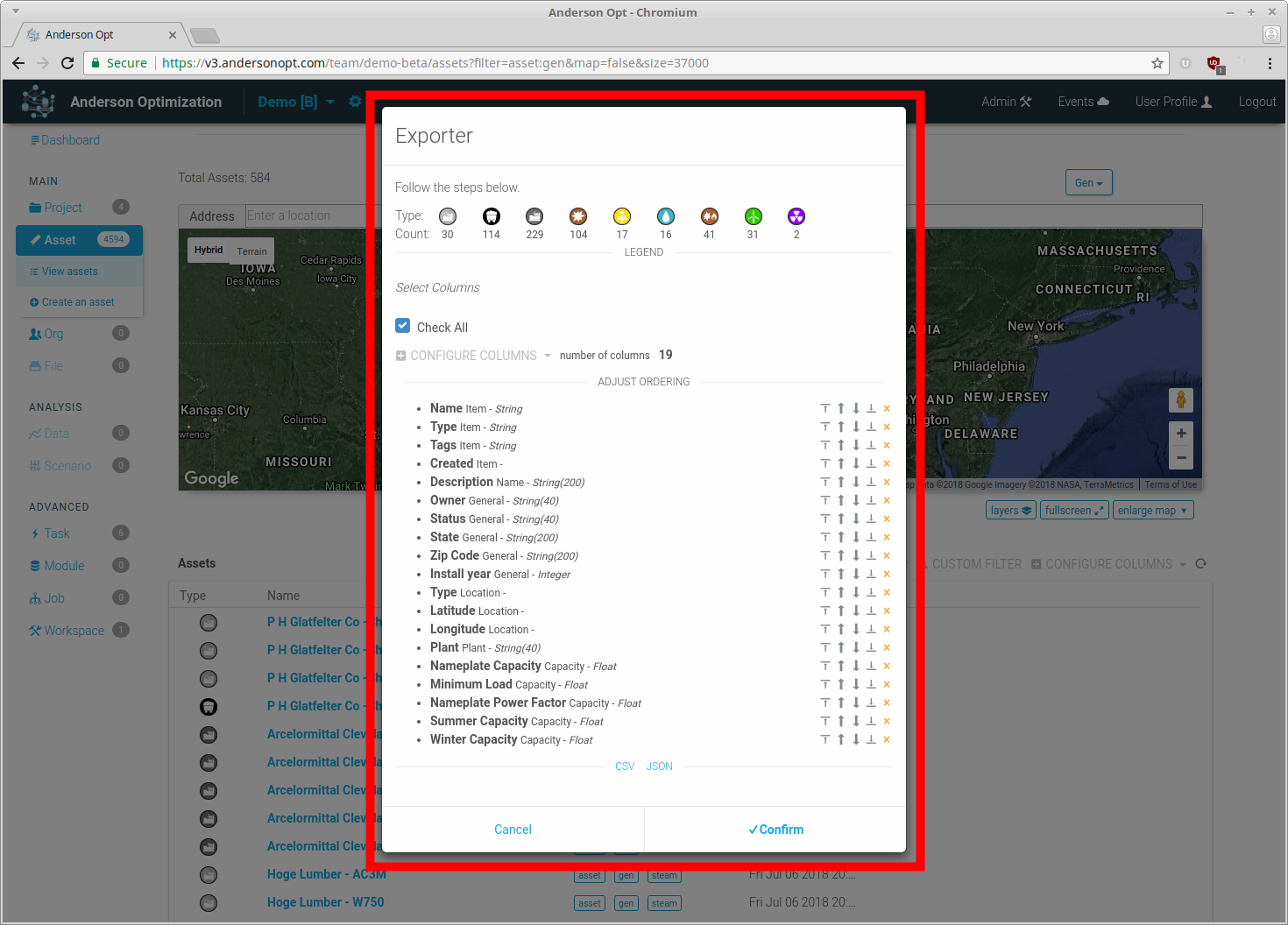This screenshot has height=925, width=1288.
Task: Cancel the Exporter dialog
Action: [513, 830]
